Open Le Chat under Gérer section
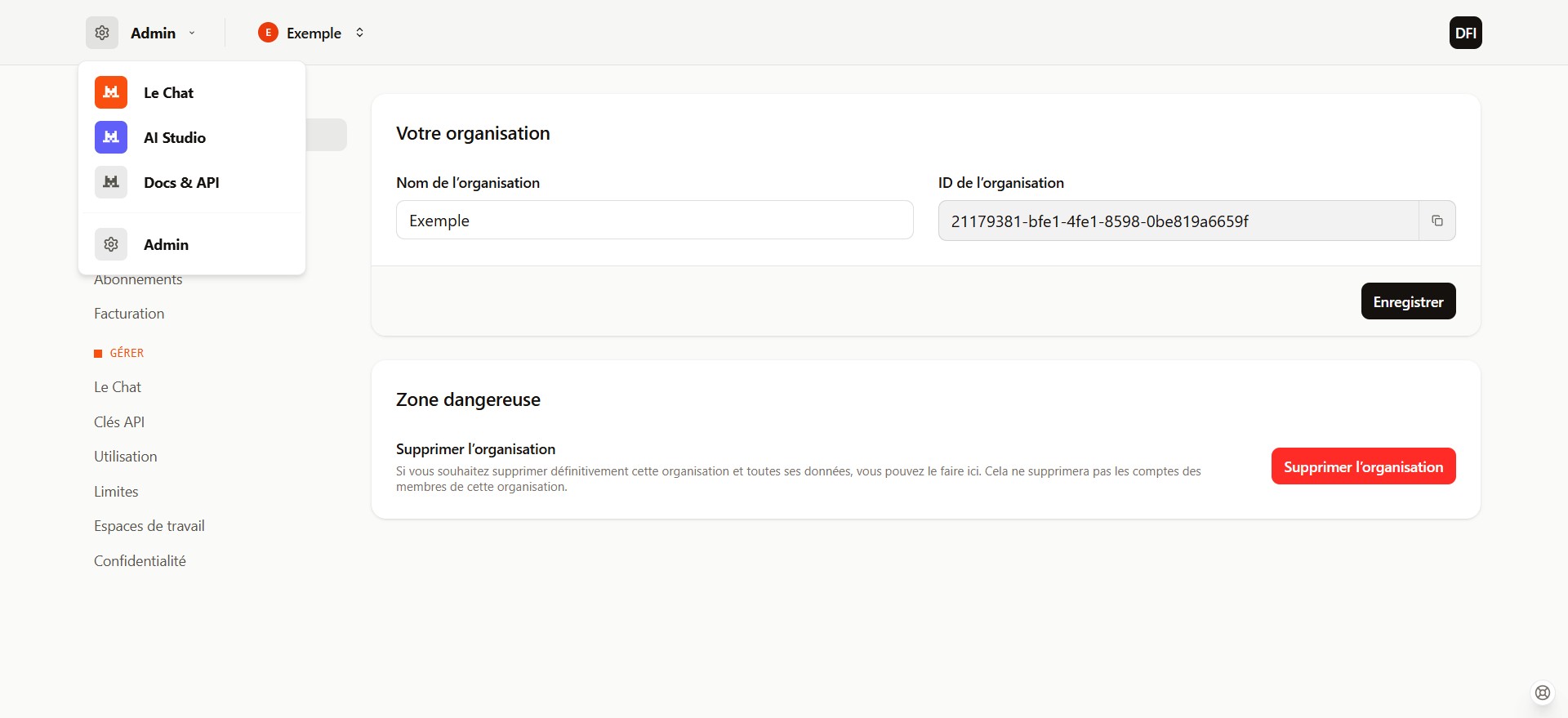 [118, 387]
